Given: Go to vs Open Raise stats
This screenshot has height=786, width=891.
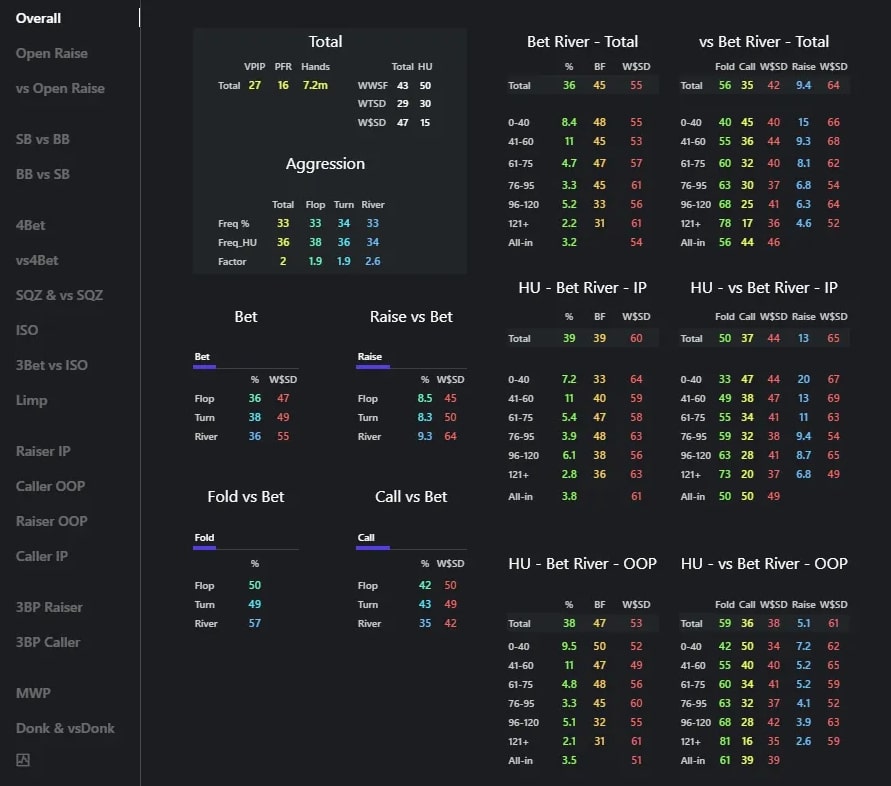Looking at the screenshot, I should point(60,88).
